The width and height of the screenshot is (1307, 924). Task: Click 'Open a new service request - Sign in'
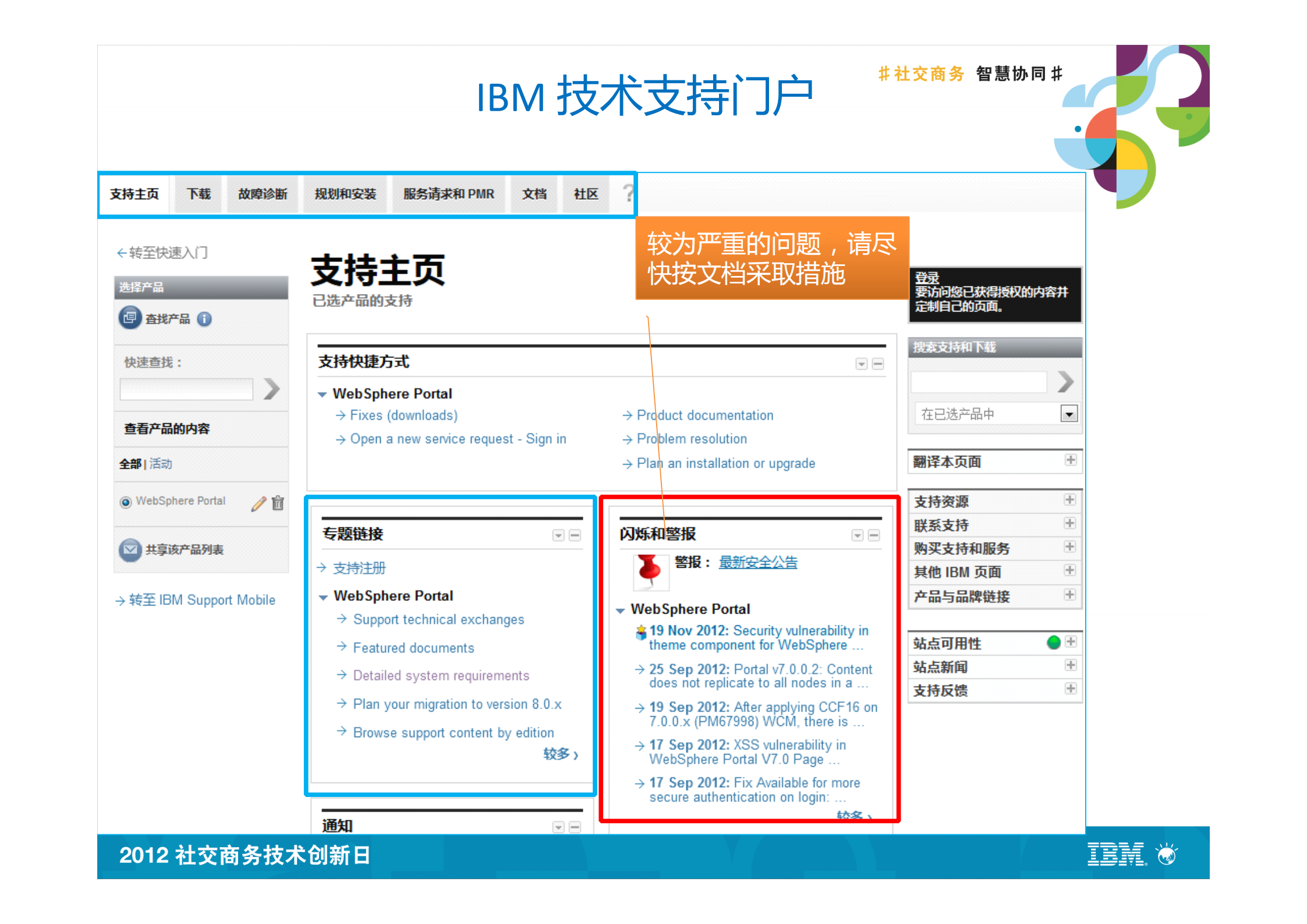pyautogui.click(x=459, y=439)
